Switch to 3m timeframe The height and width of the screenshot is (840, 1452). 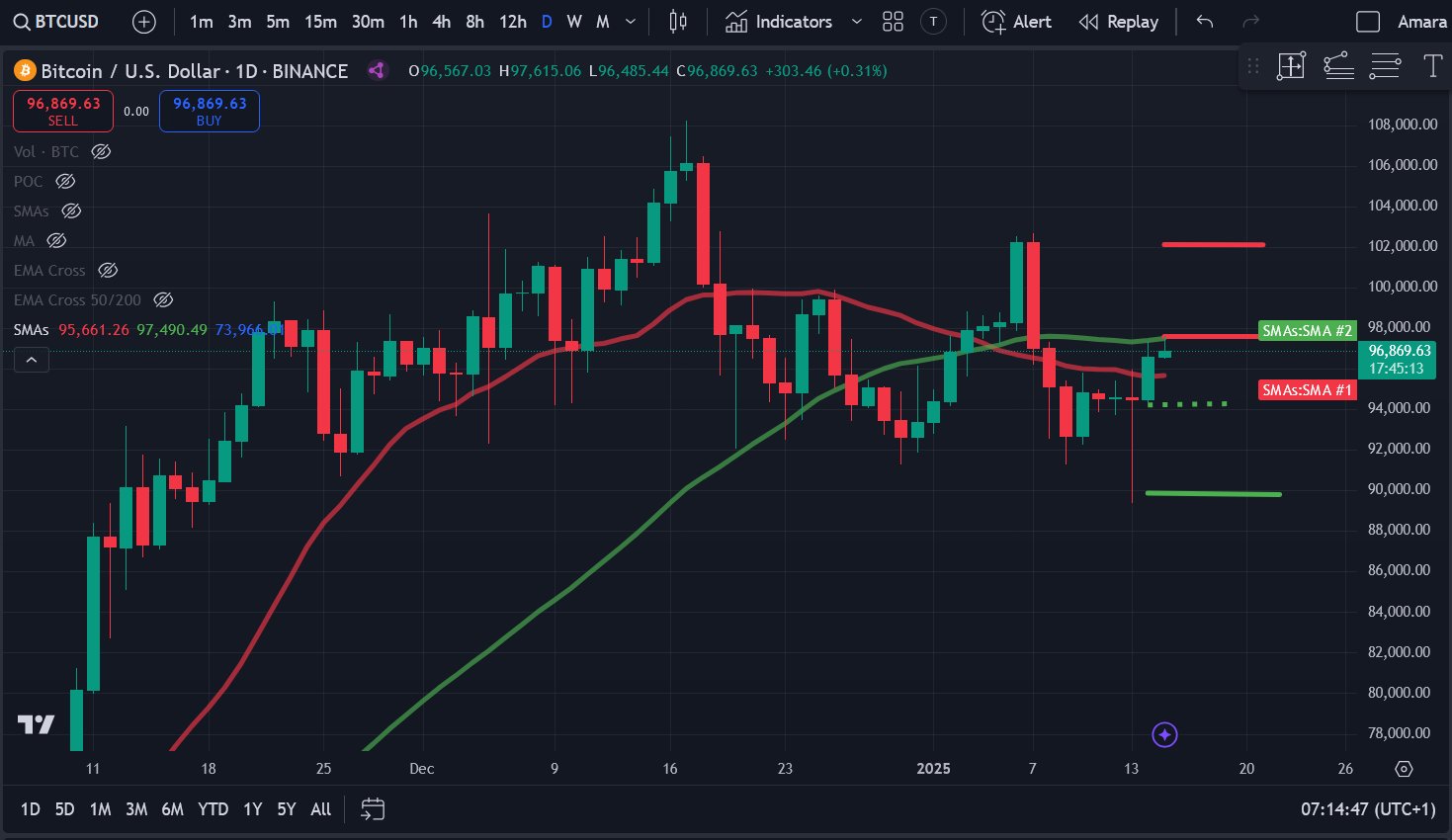tap(239, 22)
